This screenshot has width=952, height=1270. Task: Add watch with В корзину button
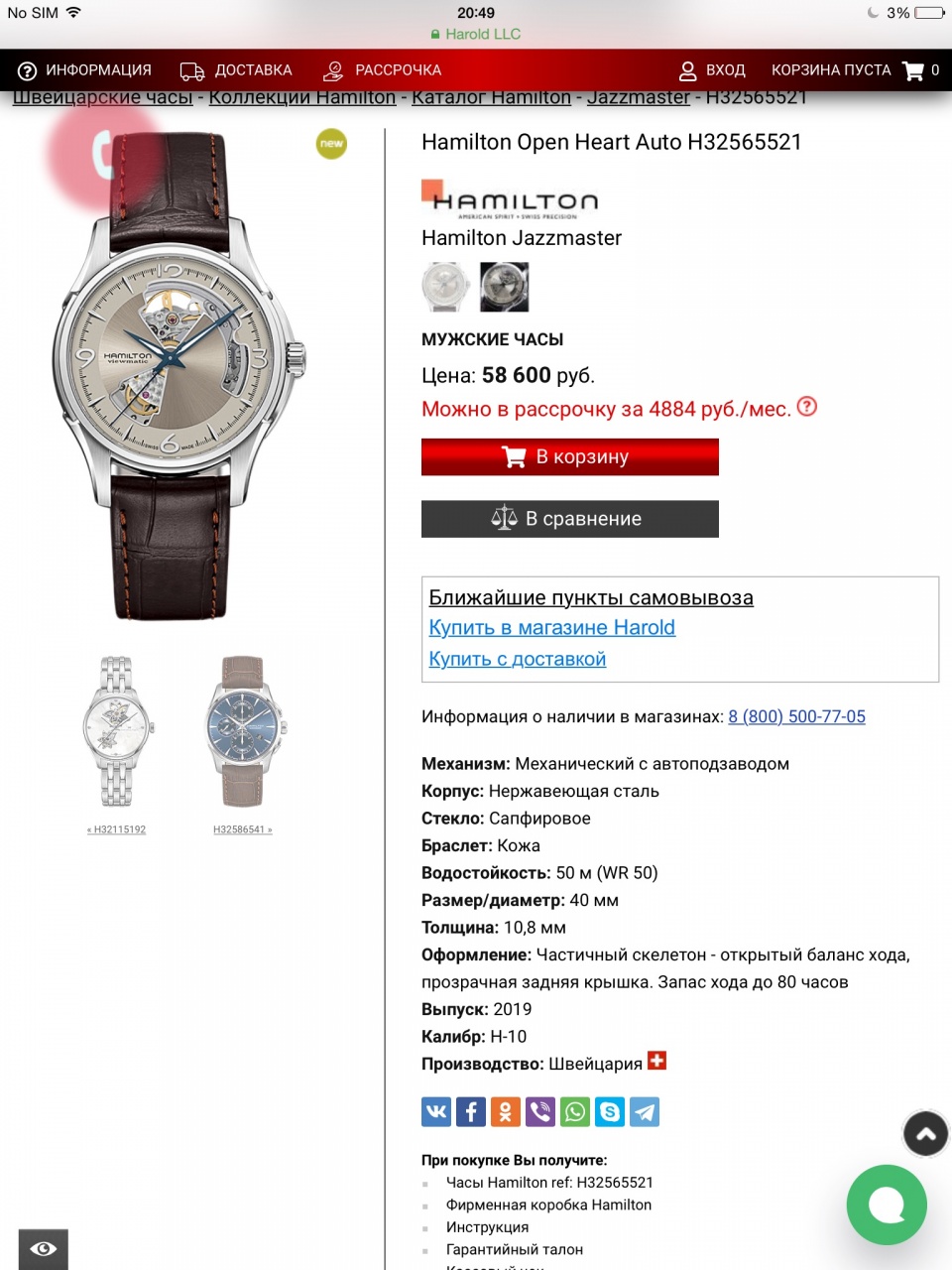click(570, 456)
